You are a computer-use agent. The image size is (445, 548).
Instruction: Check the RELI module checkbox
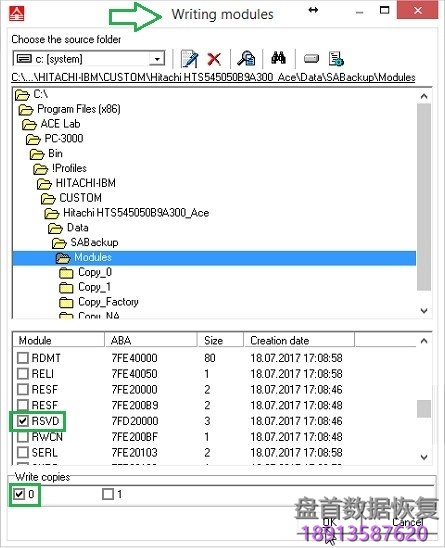23,373
